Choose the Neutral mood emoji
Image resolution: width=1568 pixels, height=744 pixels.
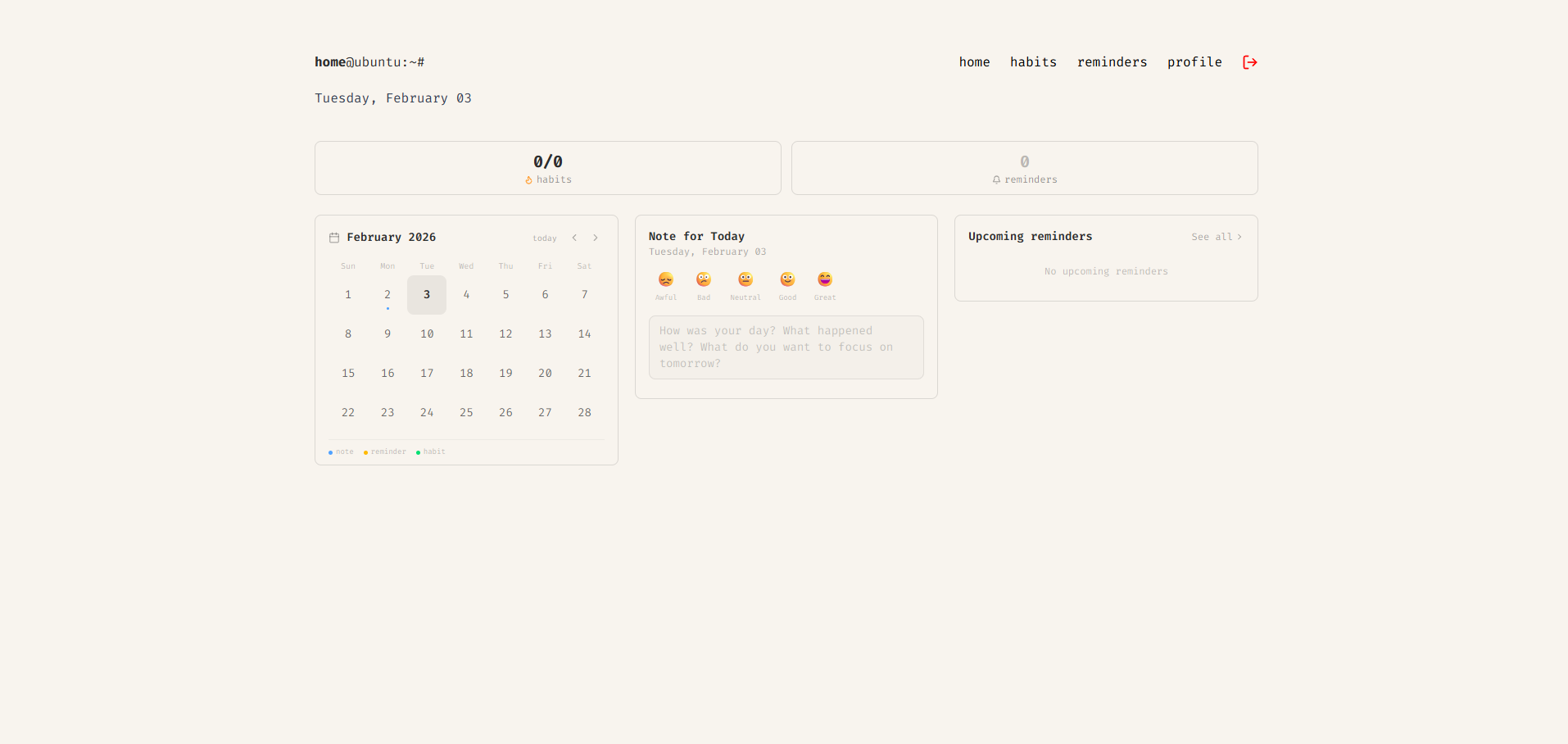(745, 280)
